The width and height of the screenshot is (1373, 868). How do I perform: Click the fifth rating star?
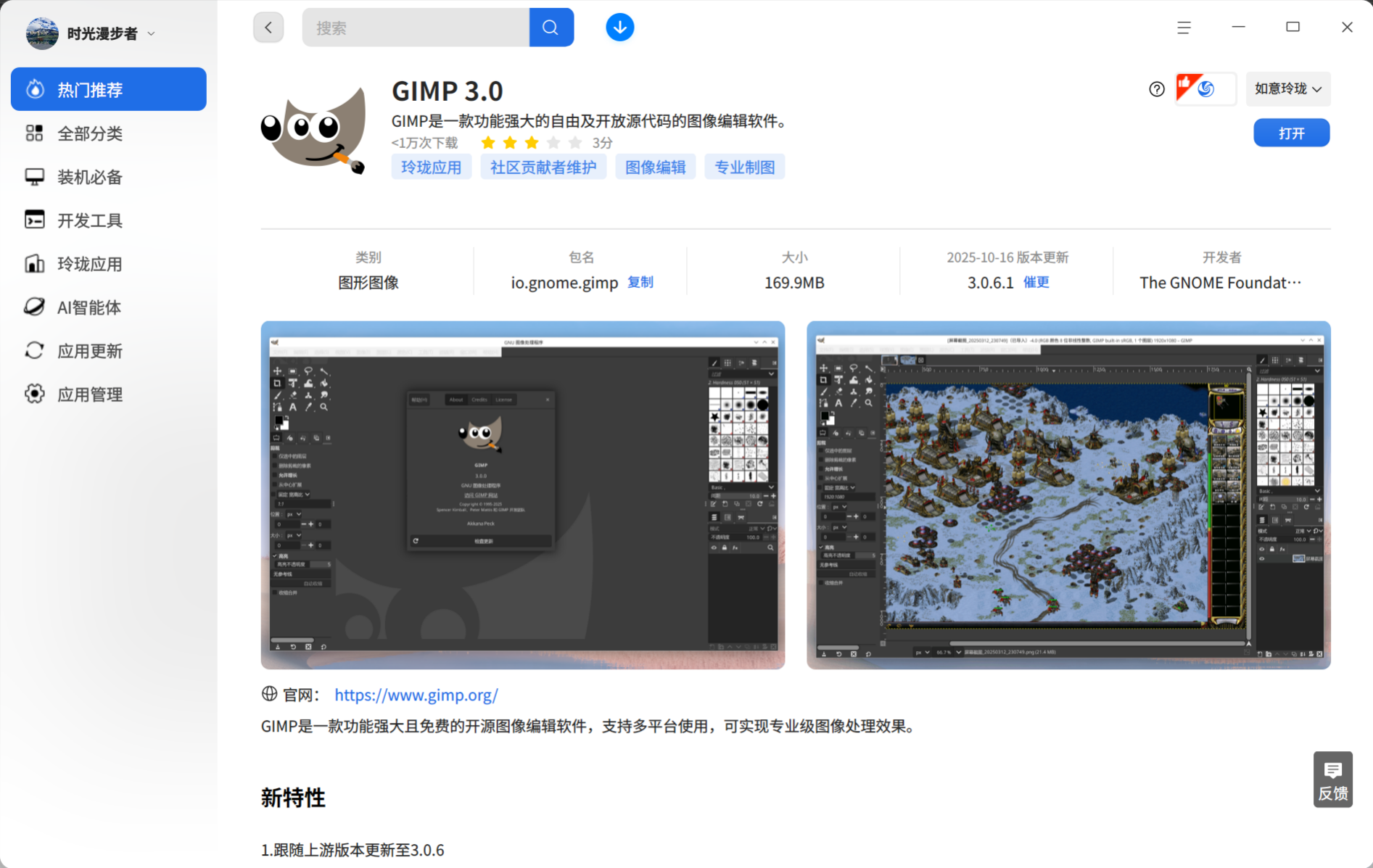click(575, 143)
